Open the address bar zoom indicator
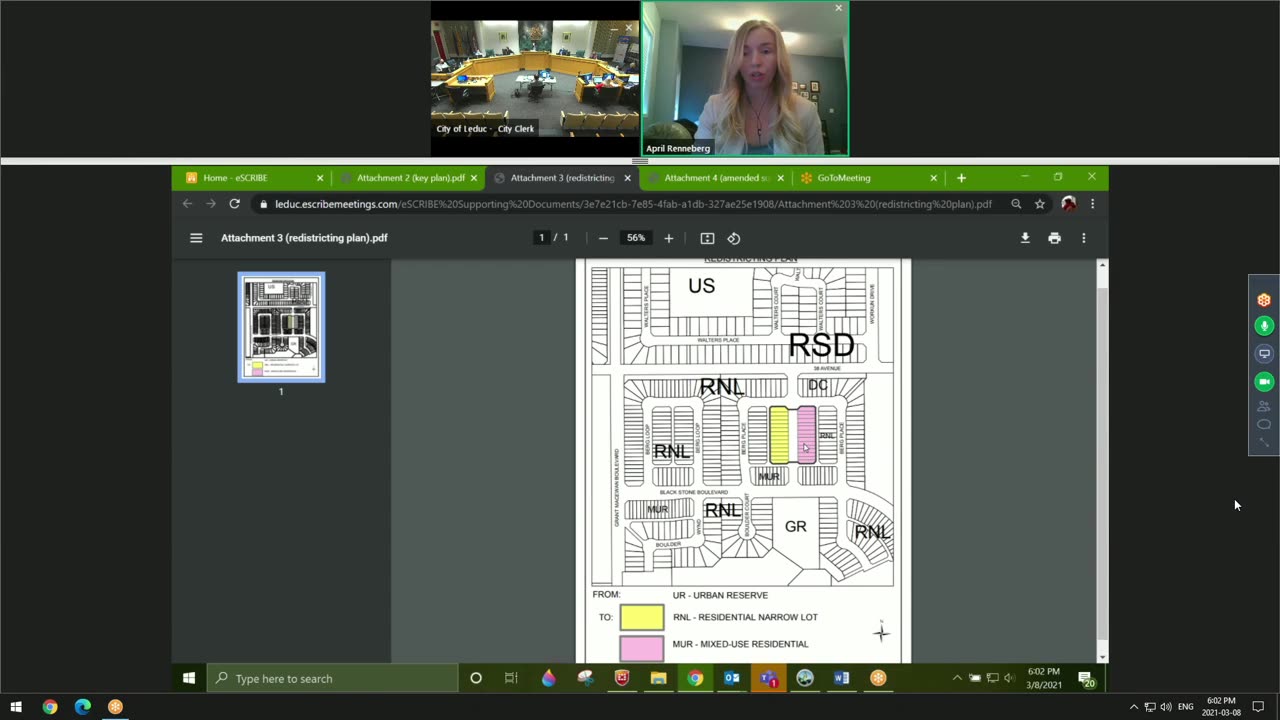Image resolution: width=1280 pixels, height=720 pixels. [1016, 204]
